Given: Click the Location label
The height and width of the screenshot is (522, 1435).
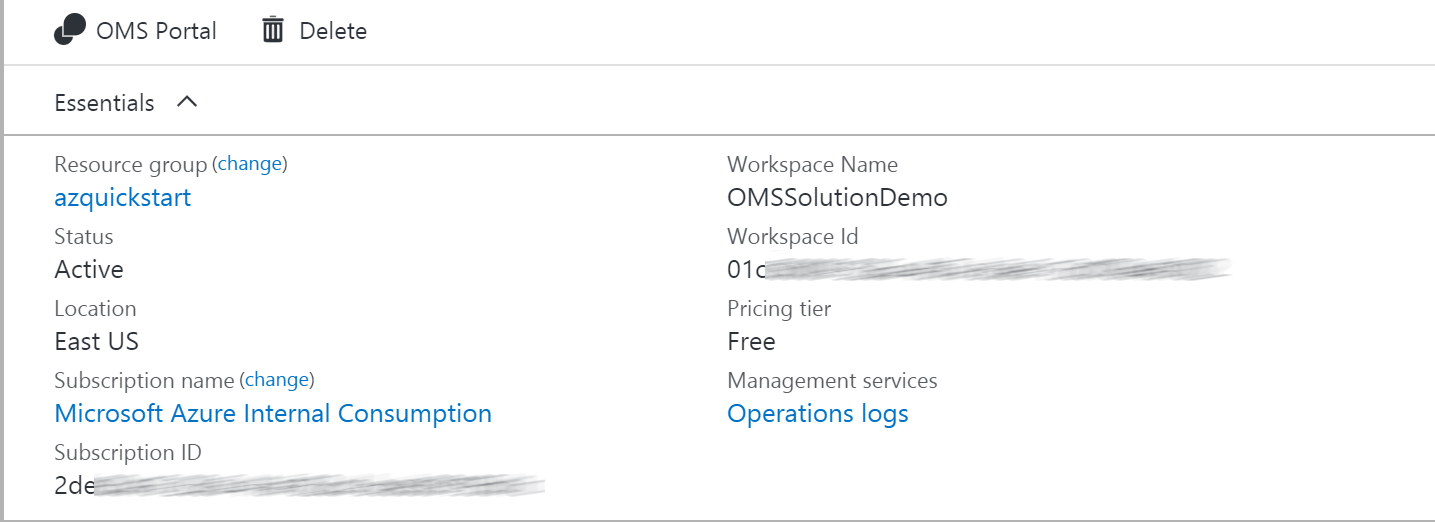Looking at the screenshot, I should pos(95,309).
